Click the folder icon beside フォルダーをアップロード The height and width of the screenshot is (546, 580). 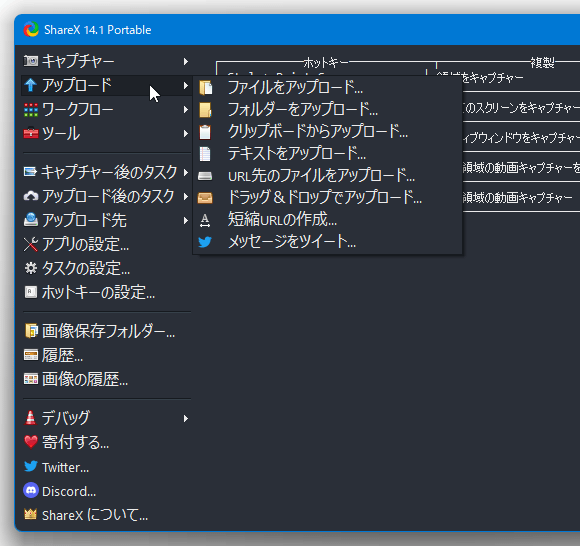point(205,110)
